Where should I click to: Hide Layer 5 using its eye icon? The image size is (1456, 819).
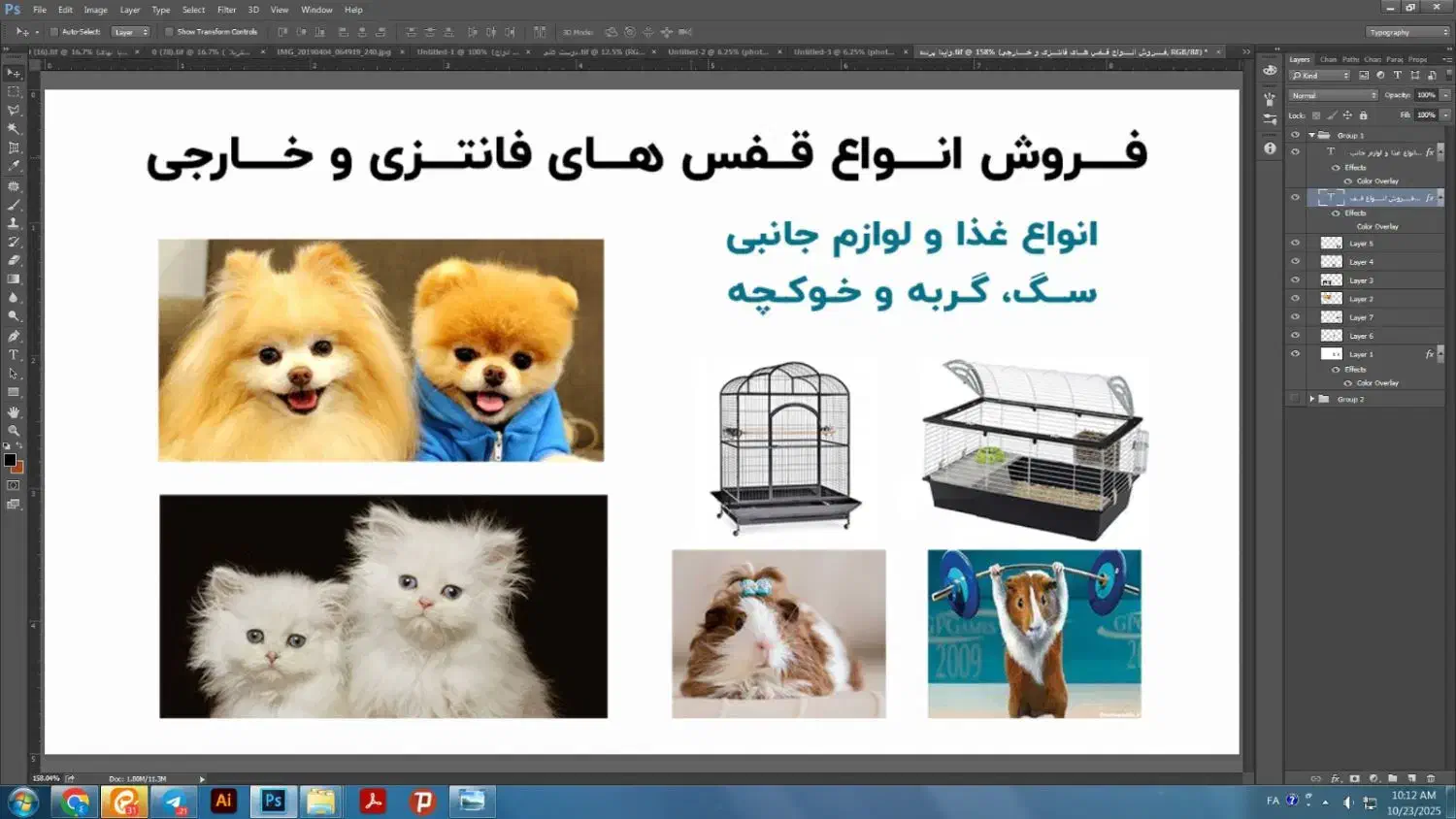coord(1295,244)
